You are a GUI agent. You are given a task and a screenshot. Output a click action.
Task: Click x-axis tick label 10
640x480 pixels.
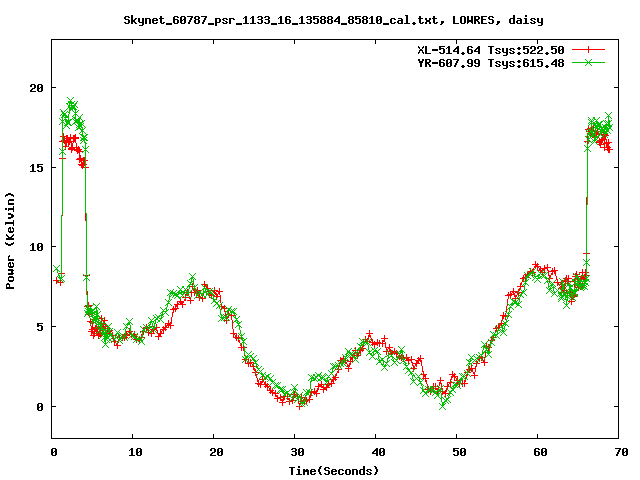click(135, 452)
